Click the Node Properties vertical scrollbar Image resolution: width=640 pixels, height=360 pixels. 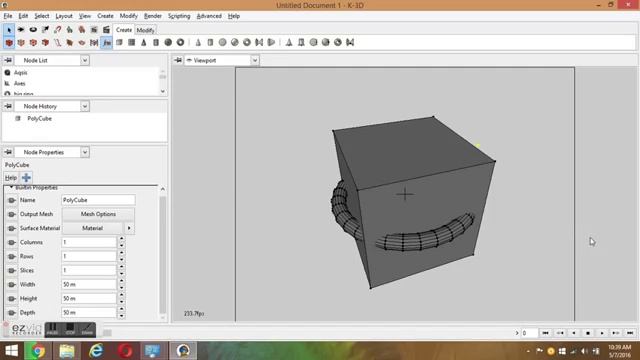click(162, 256)
